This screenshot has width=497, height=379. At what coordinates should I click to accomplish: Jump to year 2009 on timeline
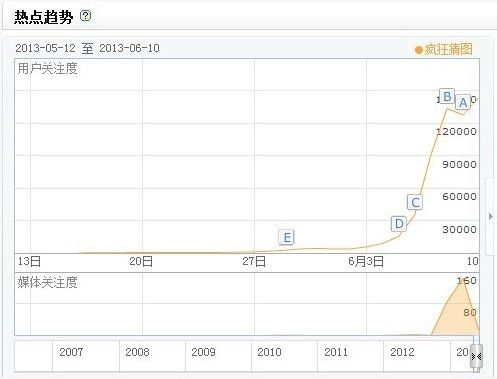click(x=203, y=352)
